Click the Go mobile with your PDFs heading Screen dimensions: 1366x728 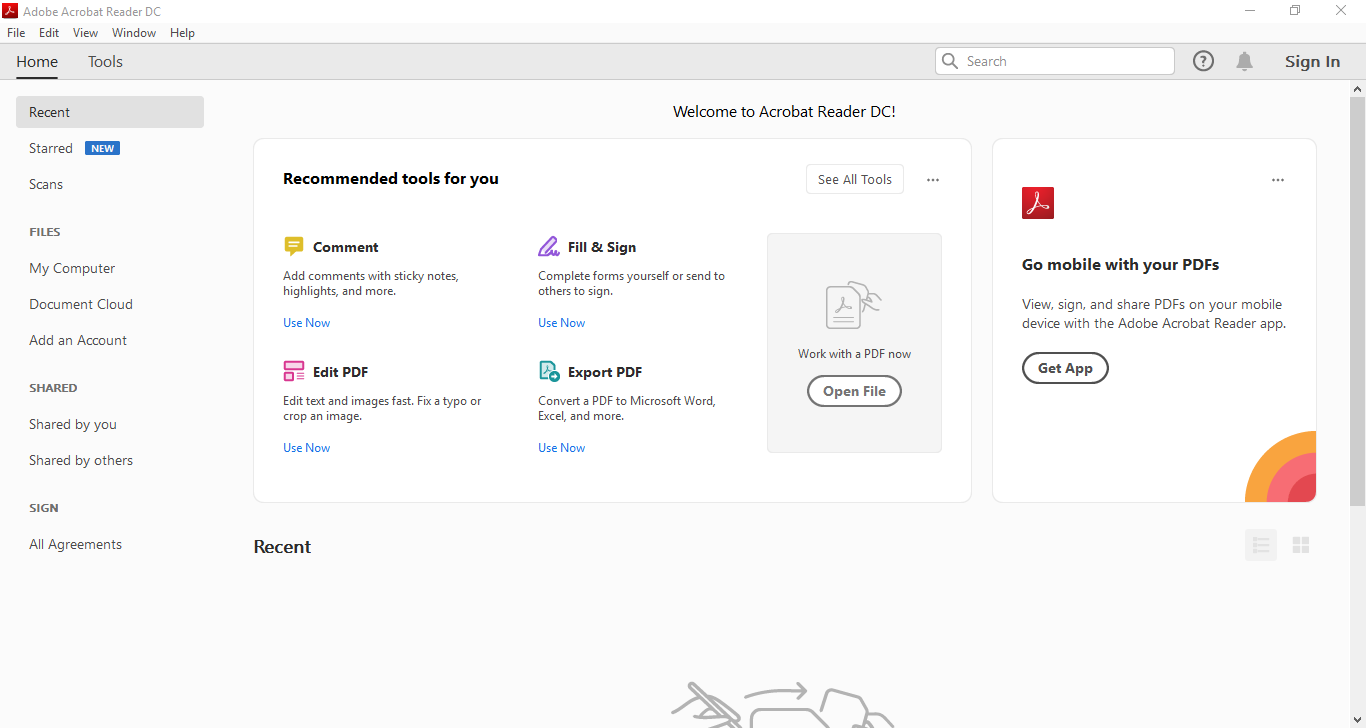pyautogui.click(x=1120, y=265)
